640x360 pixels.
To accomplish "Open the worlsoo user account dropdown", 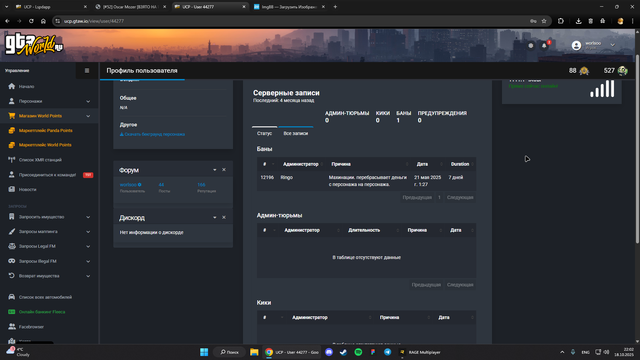I will [x=593, y=45].
